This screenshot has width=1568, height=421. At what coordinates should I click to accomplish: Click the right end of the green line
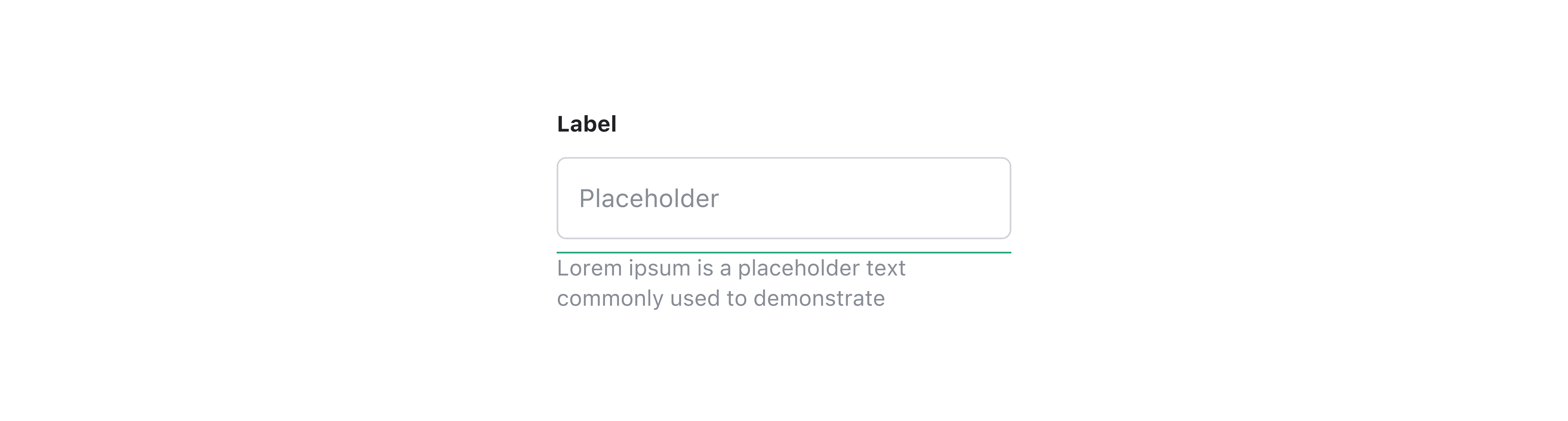1007,252
